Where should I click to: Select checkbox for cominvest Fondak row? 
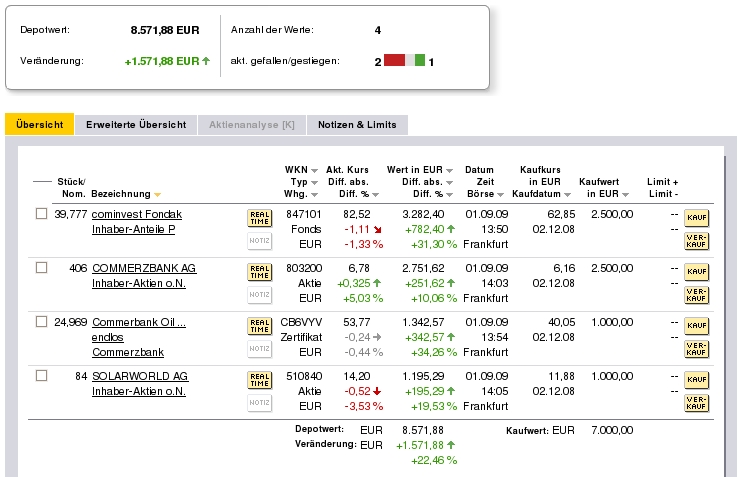[x=42, y=214]
